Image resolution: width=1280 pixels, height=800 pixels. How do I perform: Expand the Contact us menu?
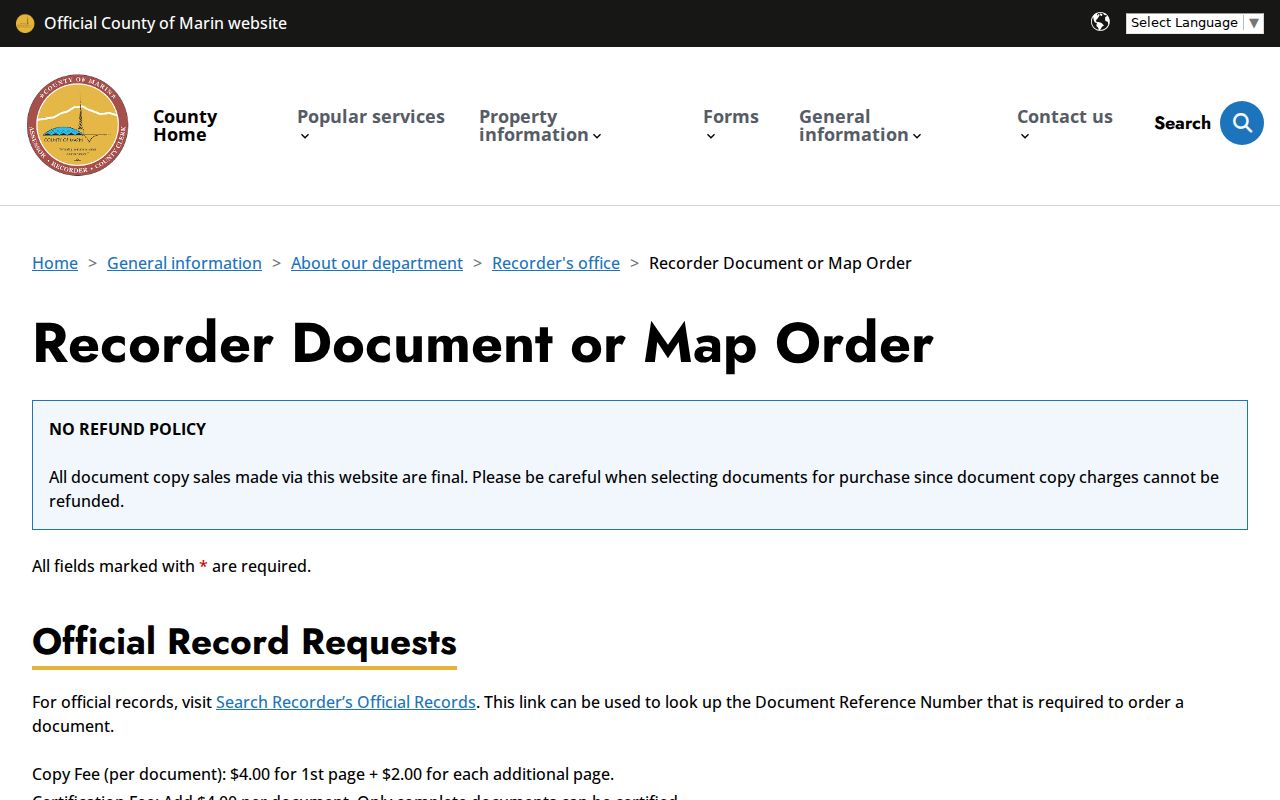(1065, 125)
